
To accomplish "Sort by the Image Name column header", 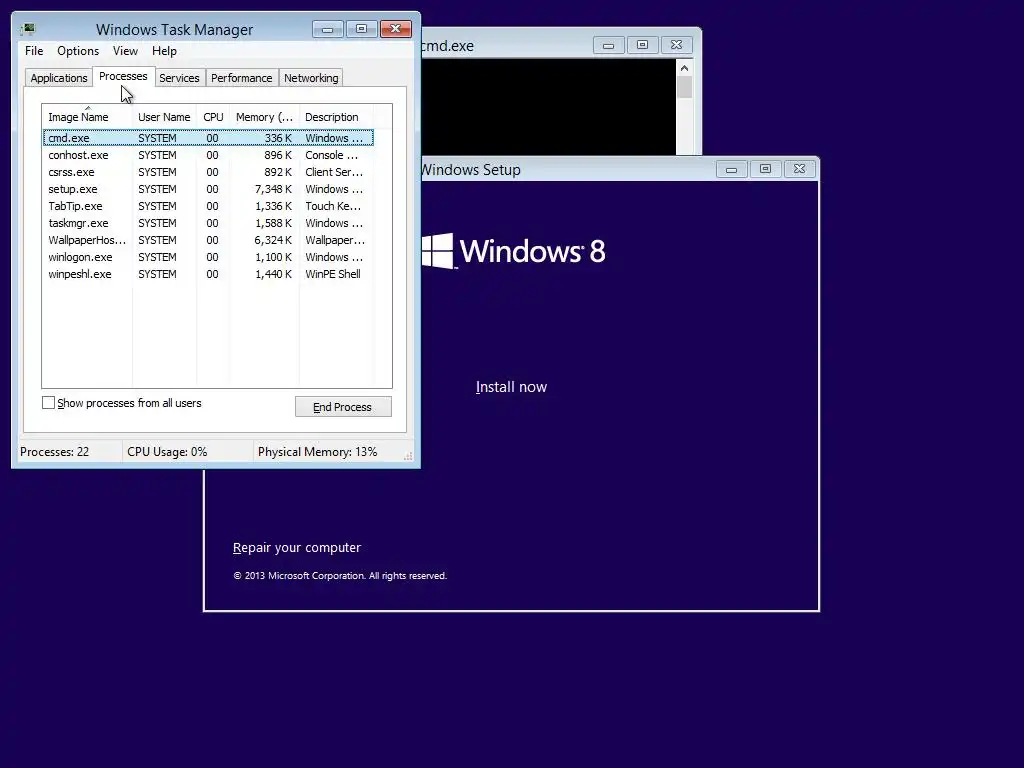I will [x=88, y=117].
